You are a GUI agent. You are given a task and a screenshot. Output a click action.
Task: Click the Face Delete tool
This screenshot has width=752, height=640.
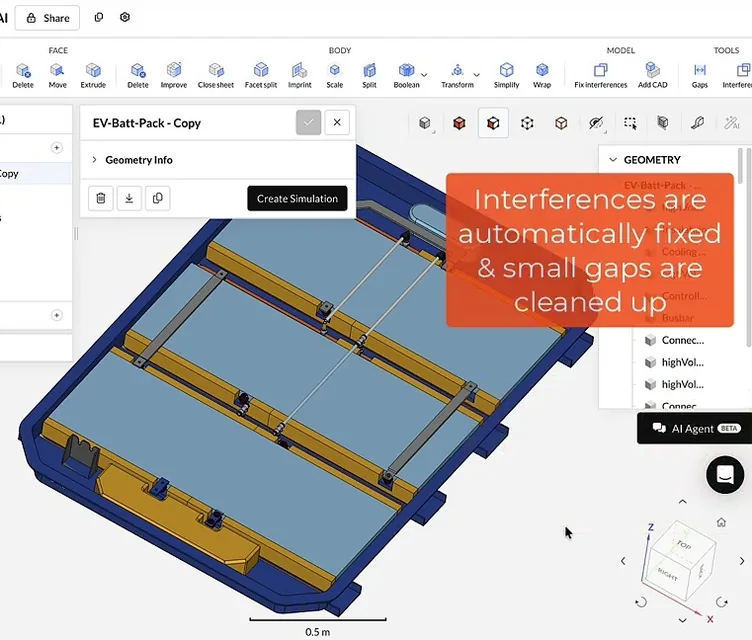coord(23,75)
